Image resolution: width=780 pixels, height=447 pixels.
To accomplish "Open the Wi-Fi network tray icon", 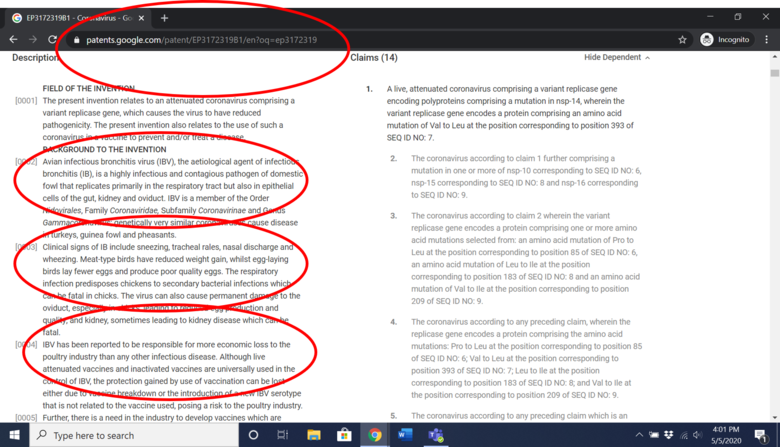I will (684, 435).
